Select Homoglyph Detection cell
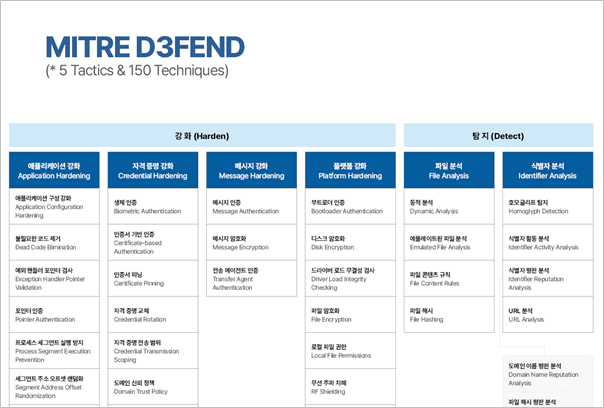 coord(548,207)
